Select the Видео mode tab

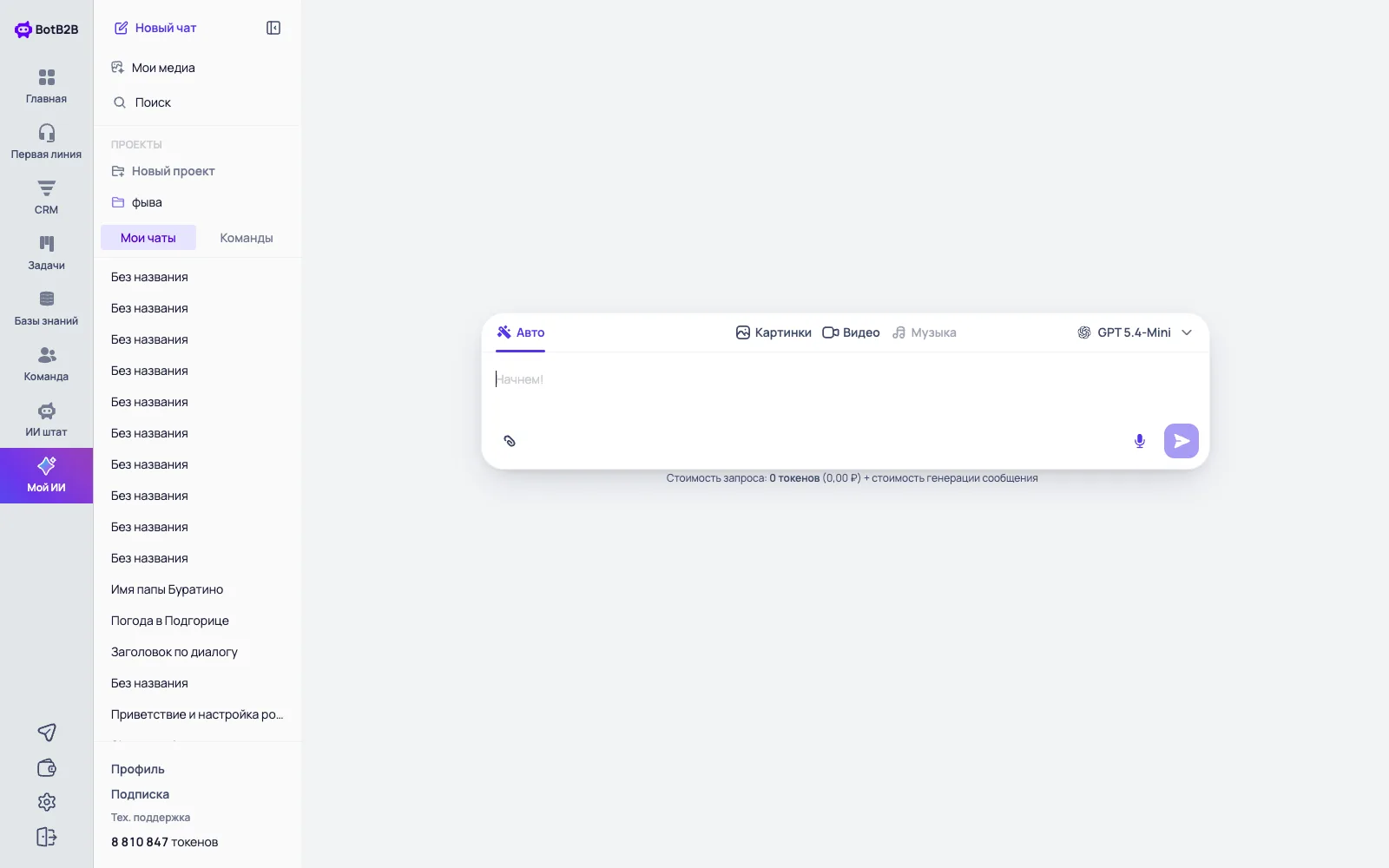coord(851,332)
